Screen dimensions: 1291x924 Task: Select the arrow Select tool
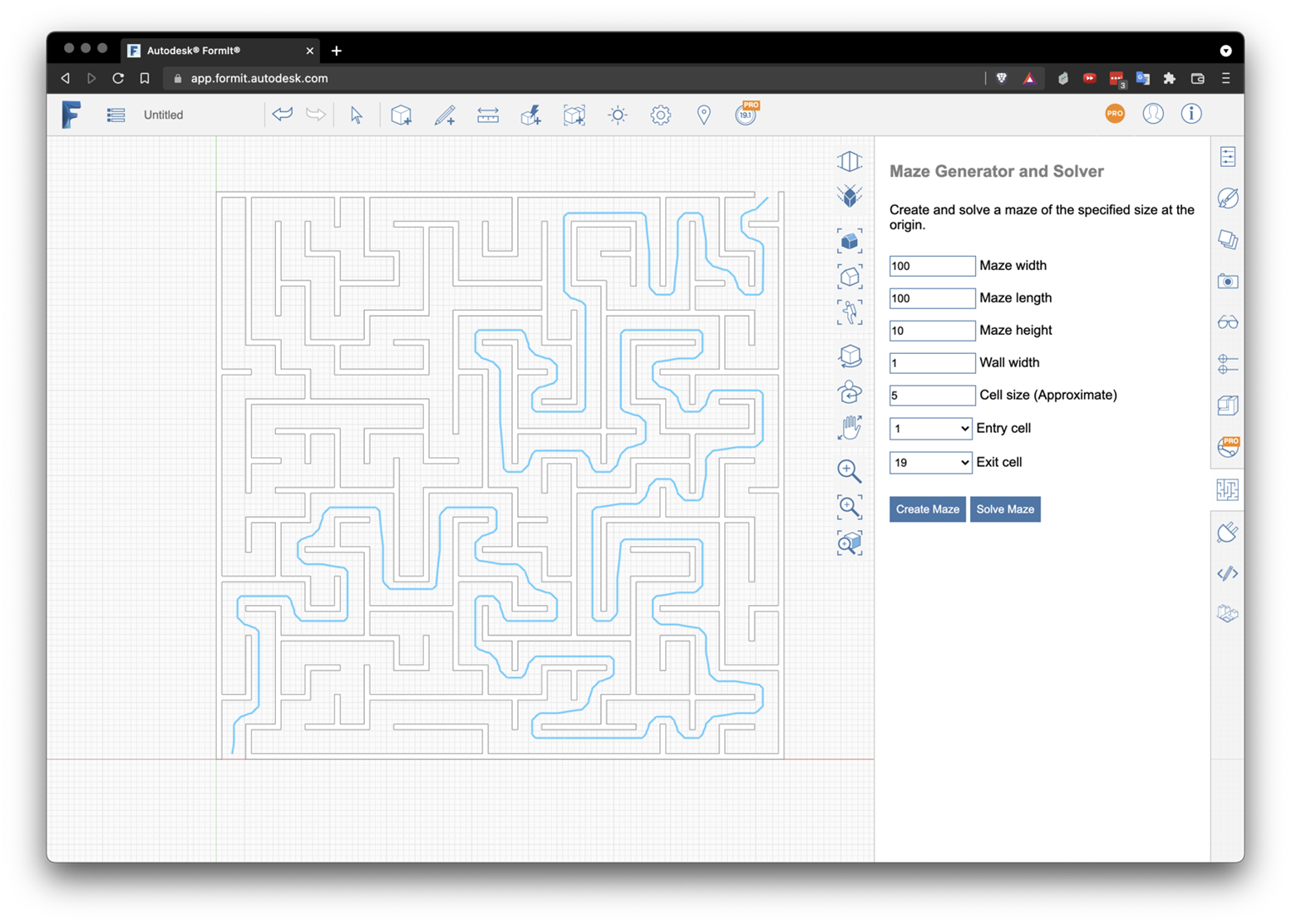pyautogui.click(x=357, y=115)
